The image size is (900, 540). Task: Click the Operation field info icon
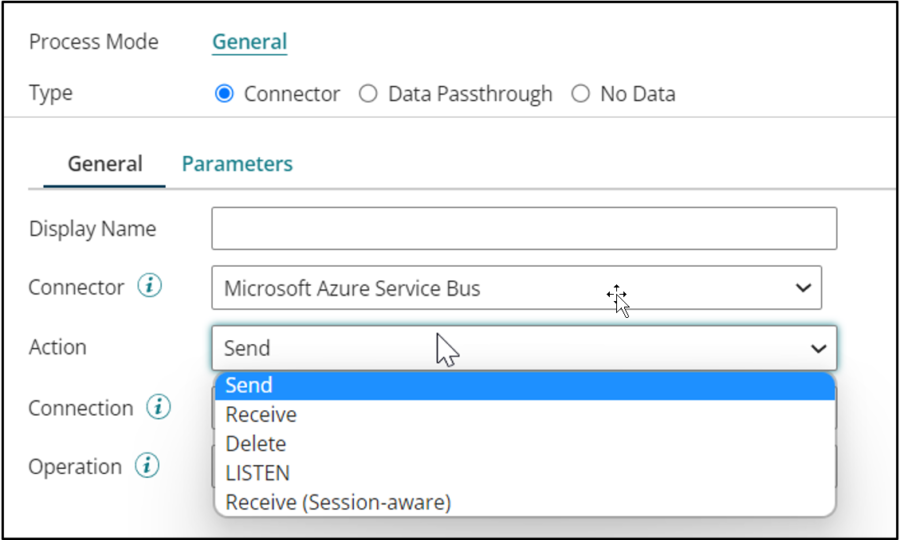[x=147, y=466]
